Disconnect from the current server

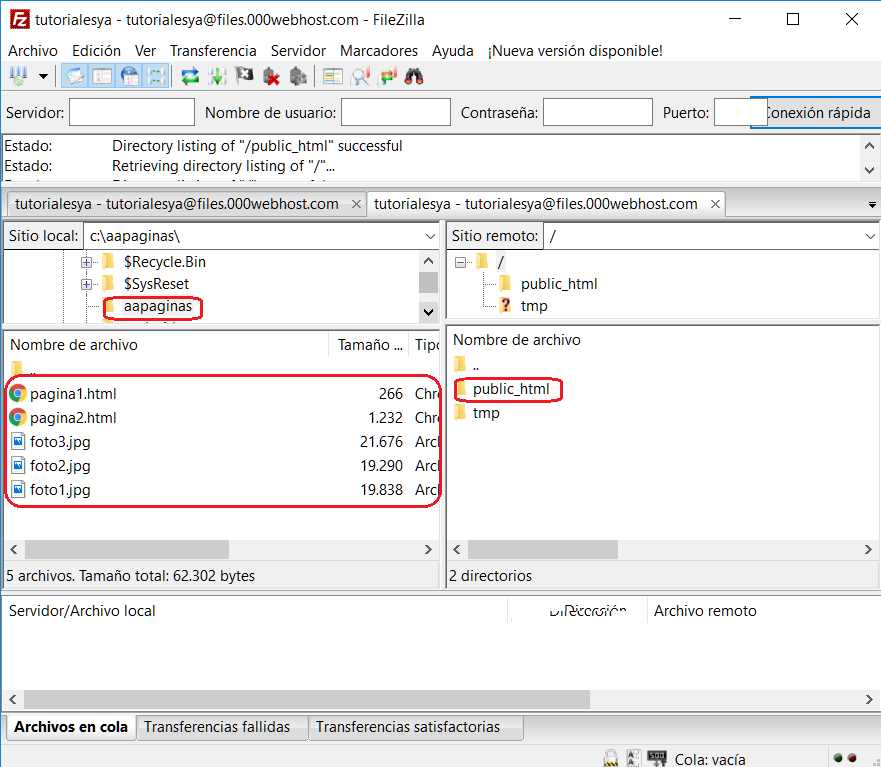point(271,76)
